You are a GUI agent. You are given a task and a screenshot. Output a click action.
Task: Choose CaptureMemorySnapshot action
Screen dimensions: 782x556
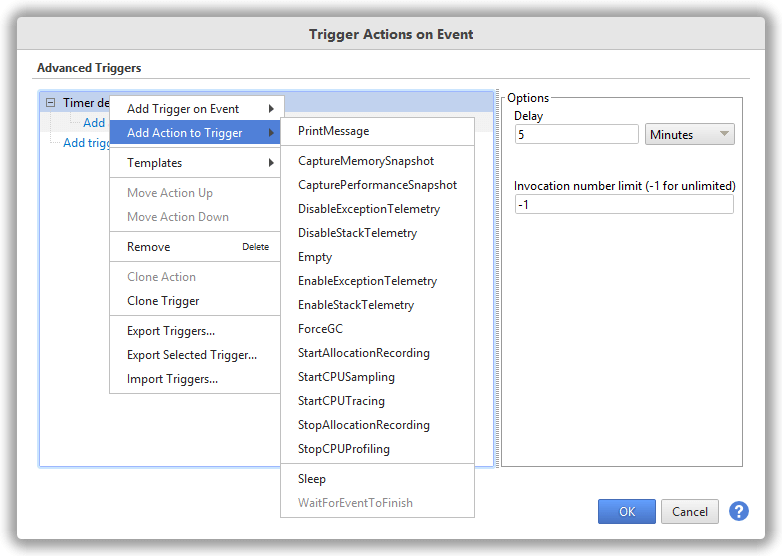378,161
